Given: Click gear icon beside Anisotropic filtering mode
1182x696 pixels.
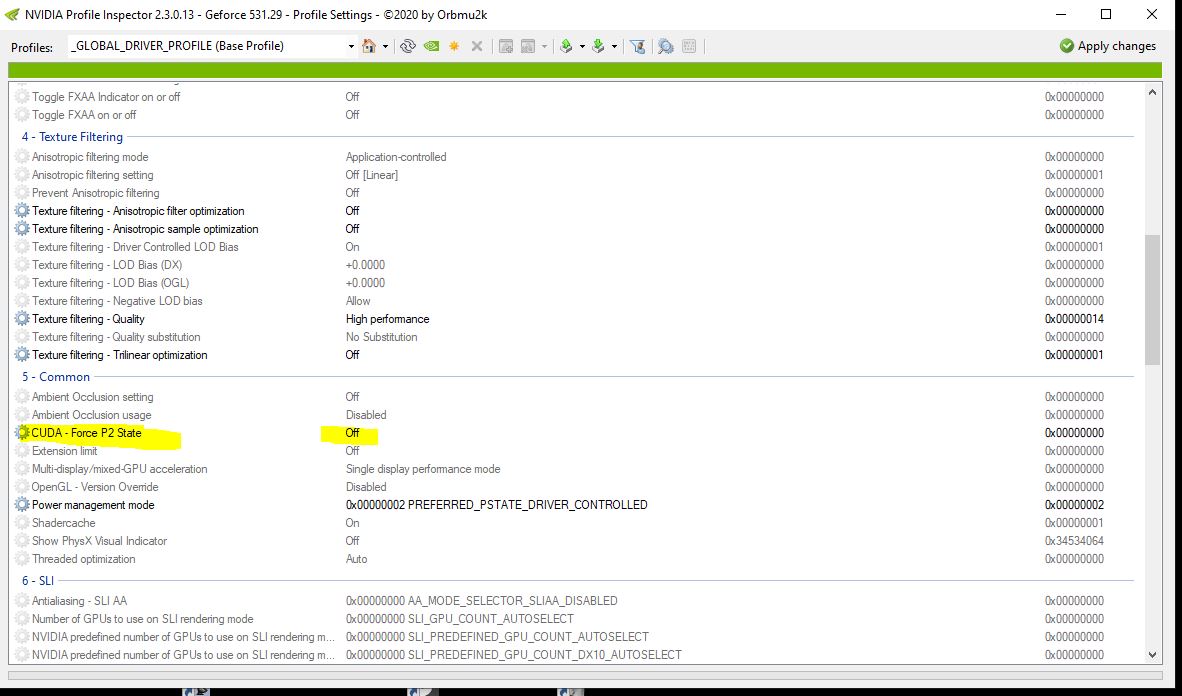Looking at the screenshot, I should pos(23,158).
